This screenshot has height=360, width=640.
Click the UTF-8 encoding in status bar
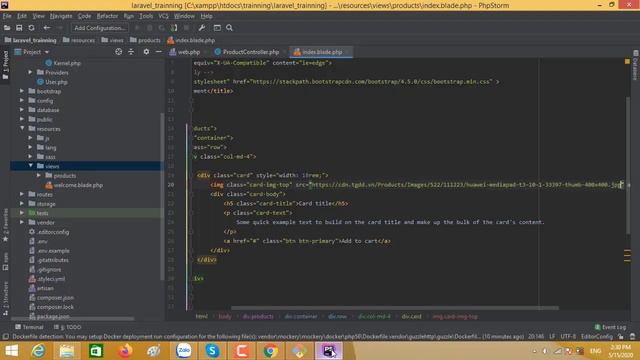pyautogui.click(x=568, y=336)
